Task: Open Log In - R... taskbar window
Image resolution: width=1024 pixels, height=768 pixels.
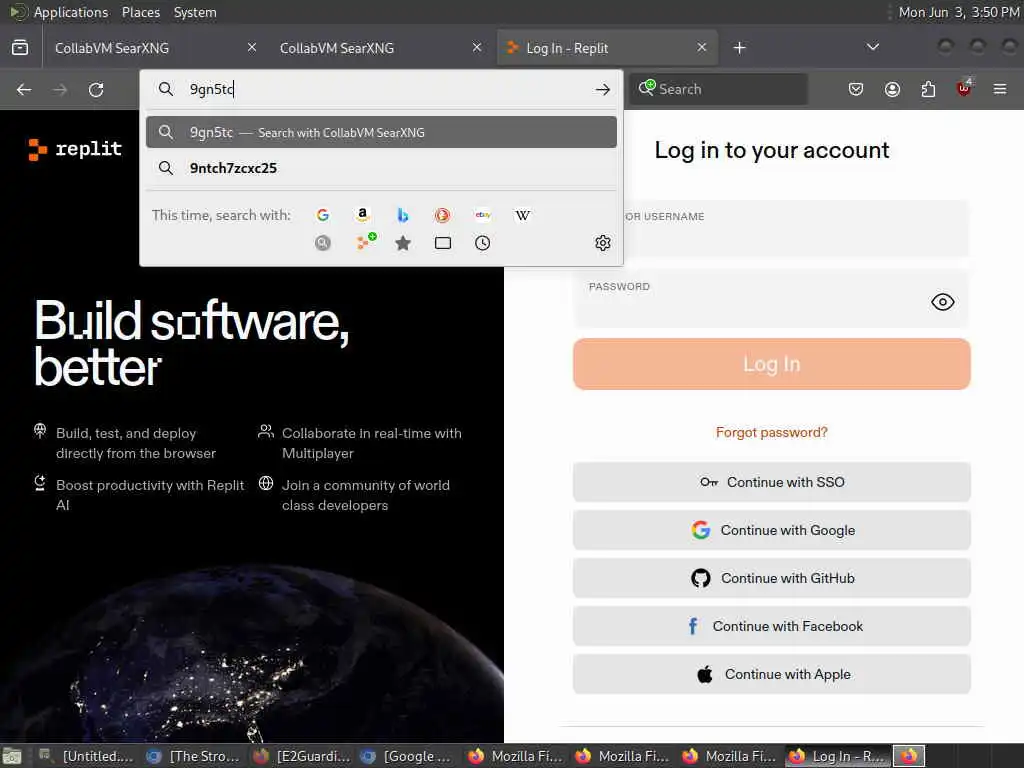Action: [837, 756]
